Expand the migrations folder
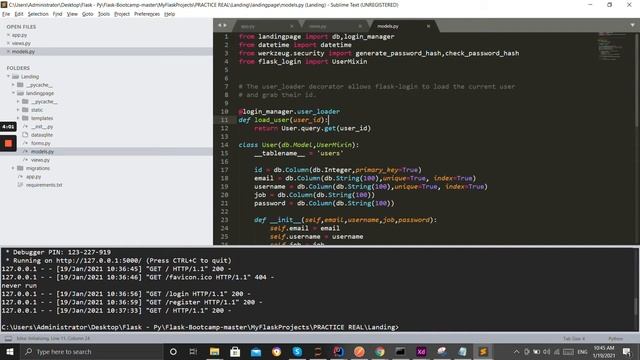 pos(13,168)
